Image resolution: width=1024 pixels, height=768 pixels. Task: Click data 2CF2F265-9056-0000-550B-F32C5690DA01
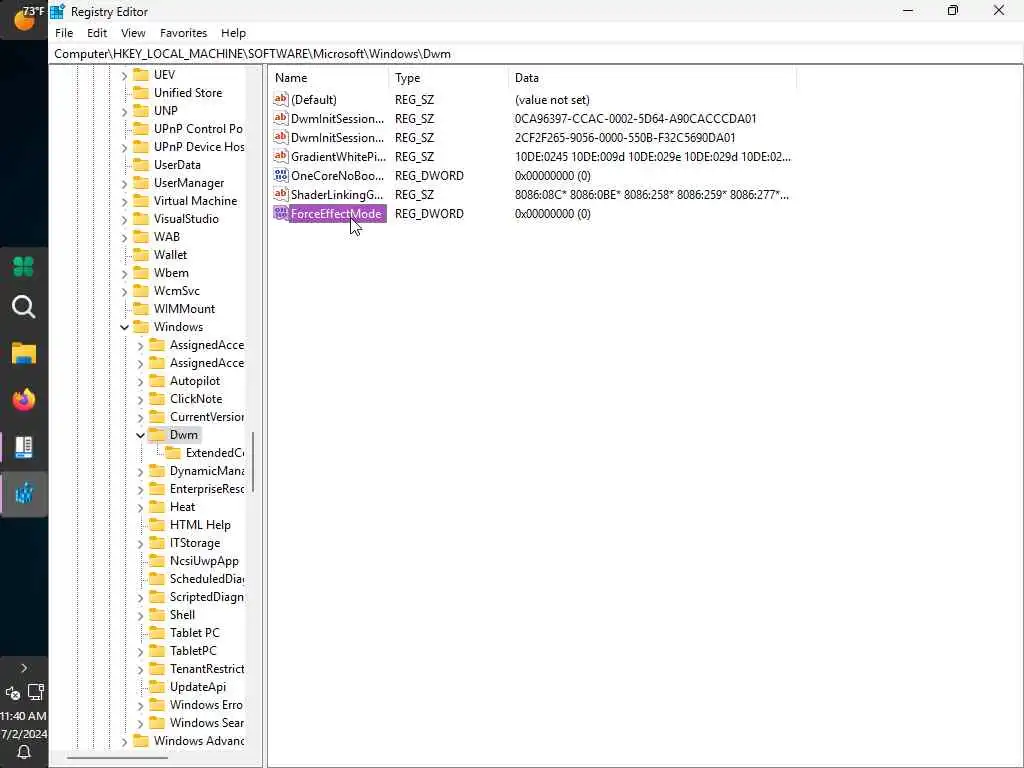625,138
